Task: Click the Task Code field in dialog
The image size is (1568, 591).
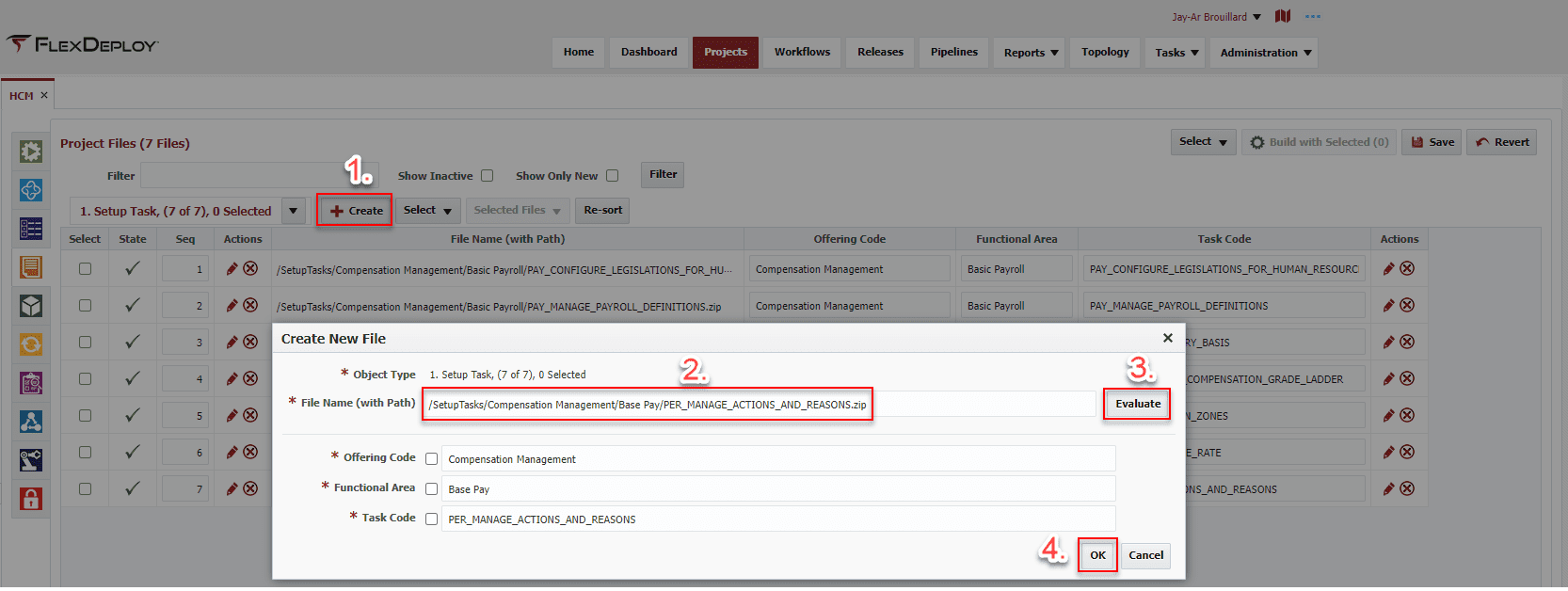Action: pyautogui.click(x=778, y=519)
